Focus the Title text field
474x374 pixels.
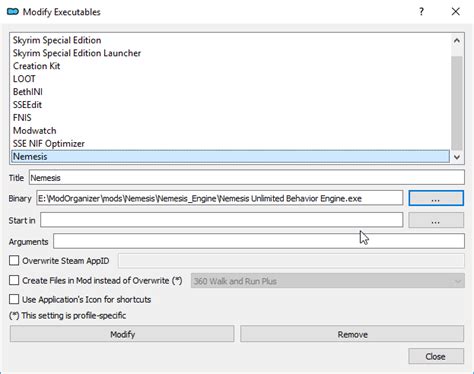[247, 177]
